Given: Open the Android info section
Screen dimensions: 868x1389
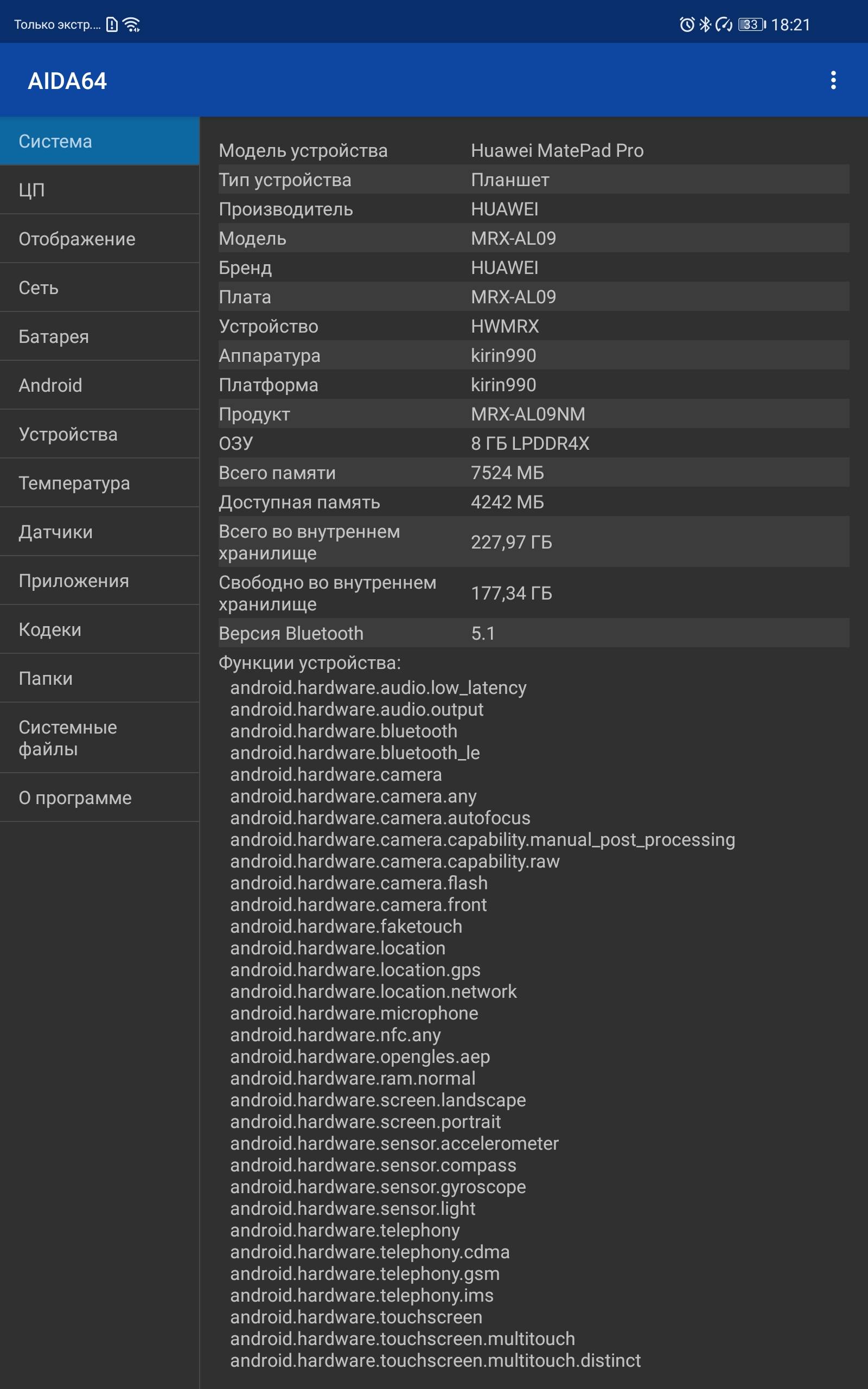Looking at the screenshot, I should click(100, 385).
